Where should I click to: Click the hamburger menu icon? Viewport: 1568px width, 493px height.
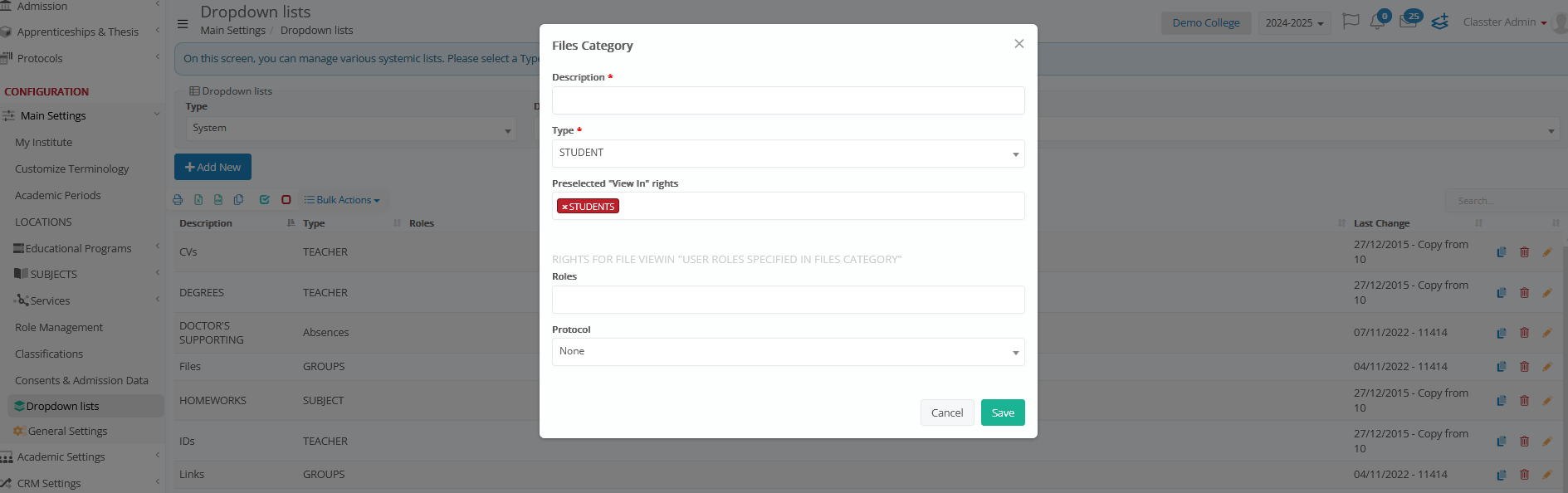coord(183,24)
